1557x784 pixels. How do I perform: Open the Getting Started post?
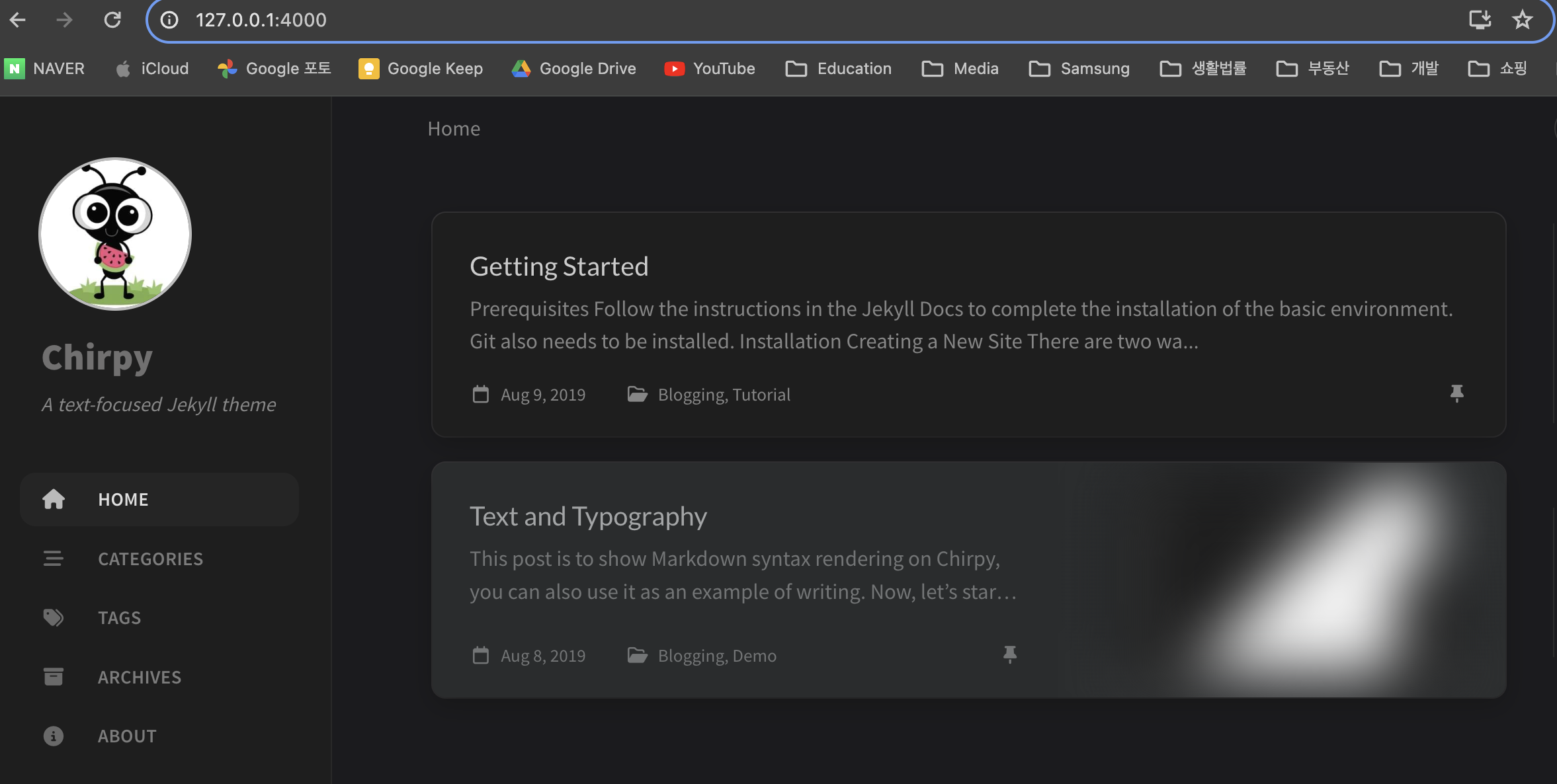click(559, 266)
